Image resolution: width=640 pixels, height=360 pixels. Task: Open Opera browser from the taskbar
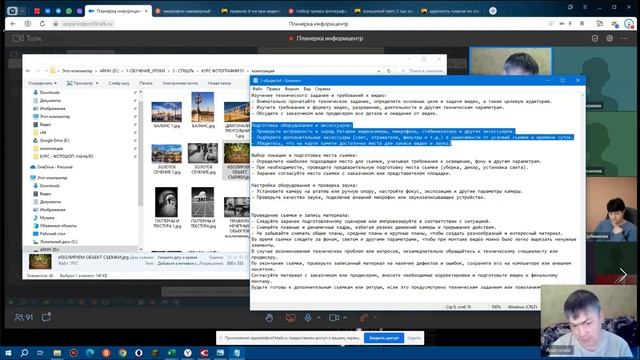[139, 353]
